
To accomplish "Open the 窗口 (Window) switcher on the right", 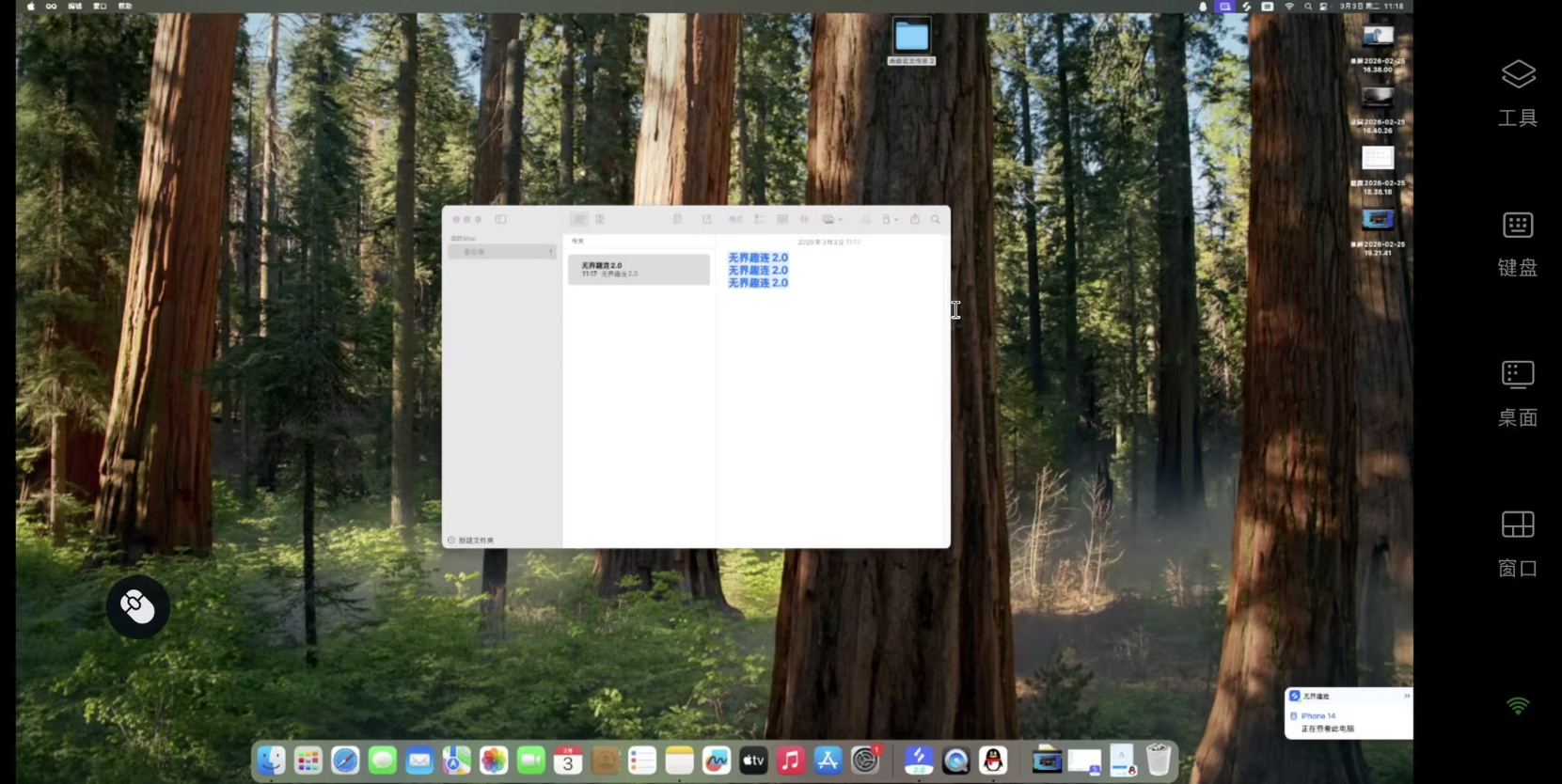I will click(1517, 542).
